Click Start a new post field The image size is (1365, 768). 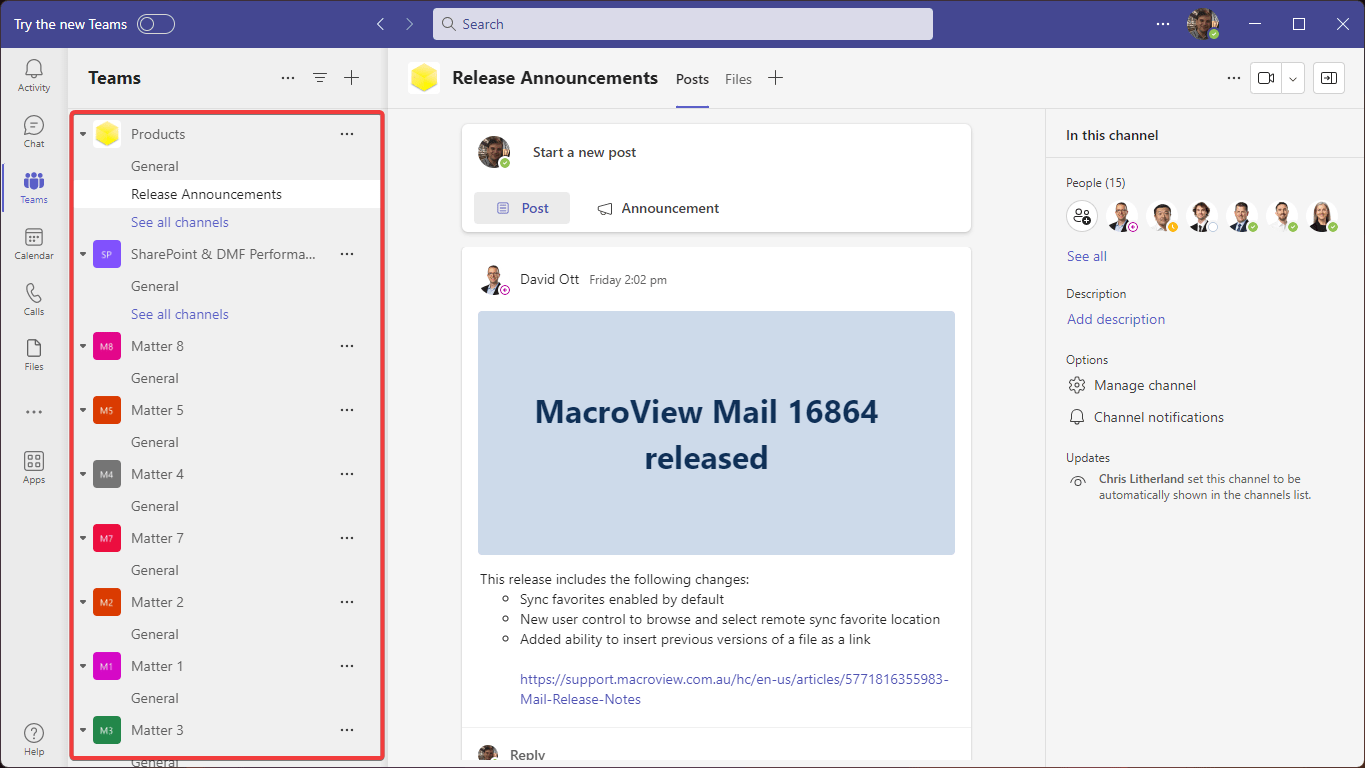click(584, 152)
